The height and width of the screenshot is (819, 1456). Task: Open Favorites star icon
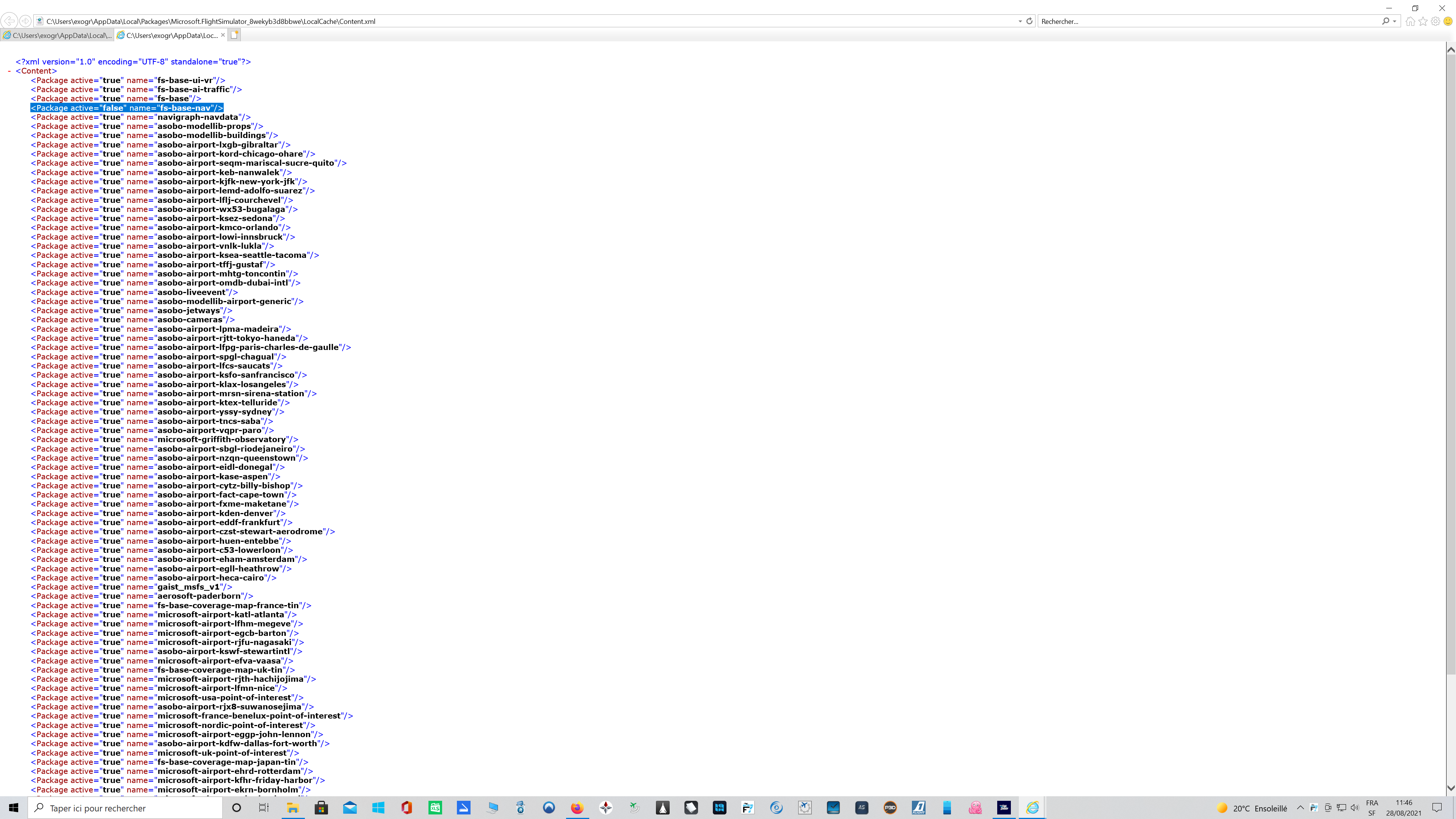[1423, 21]
